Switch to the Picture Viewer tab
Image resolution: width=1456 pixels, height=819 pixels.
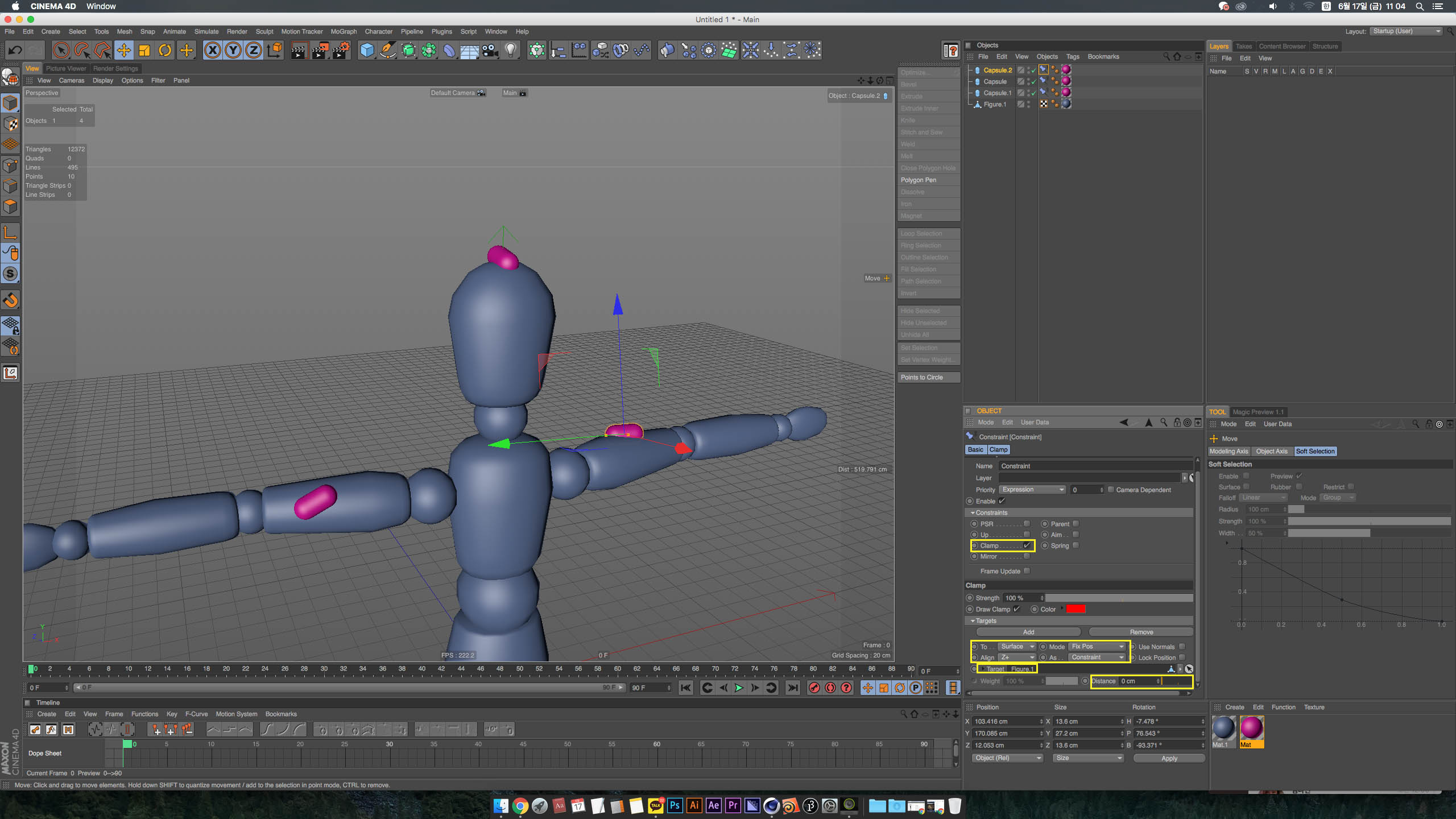click(x=66, y=68)
